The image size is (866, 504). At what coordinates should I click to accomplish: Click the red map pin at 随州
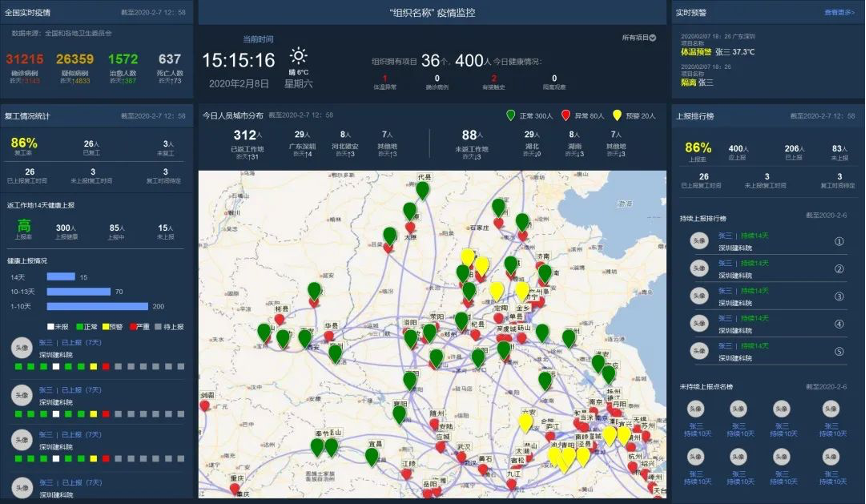point(435,423)
